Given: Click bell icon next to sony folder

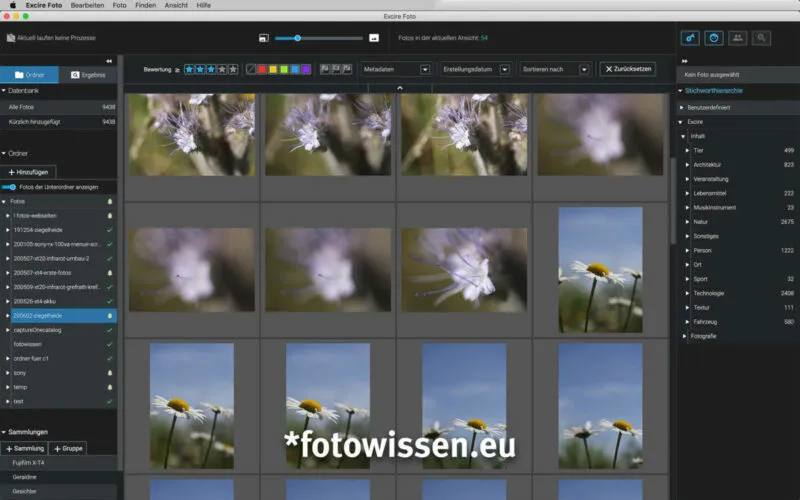Looking at the screenshot, I should 109,373.
